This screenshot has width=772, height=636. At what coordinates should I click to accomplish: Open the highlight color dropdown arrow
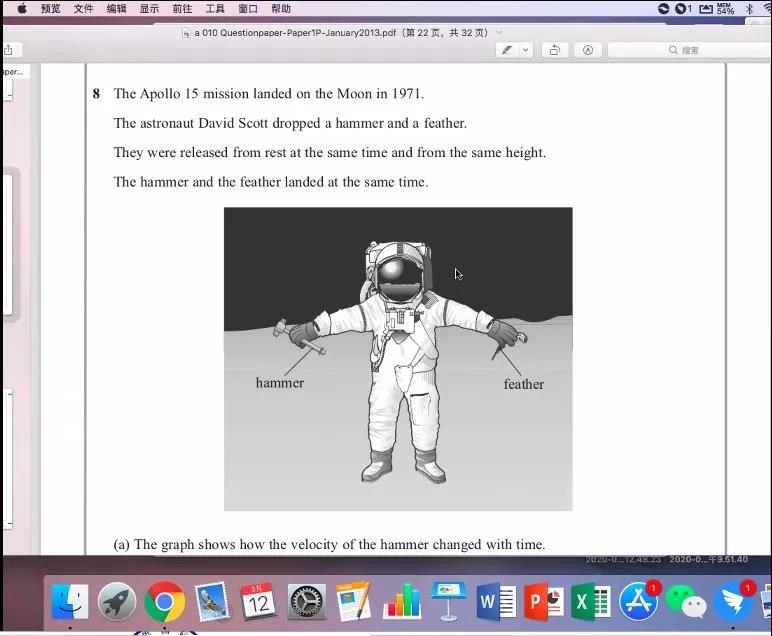tap(526, 50)
